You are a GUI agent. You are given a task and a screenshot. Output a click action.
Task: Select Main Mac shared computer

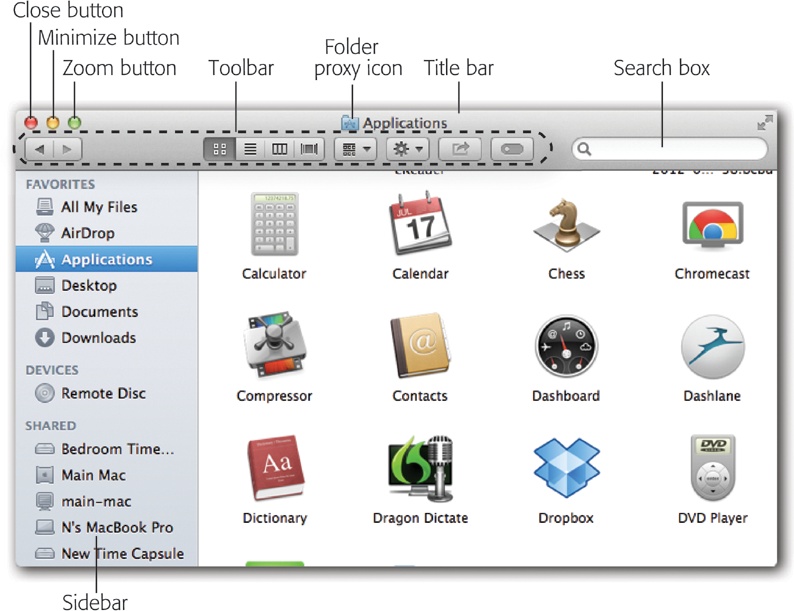pos(107,475)
